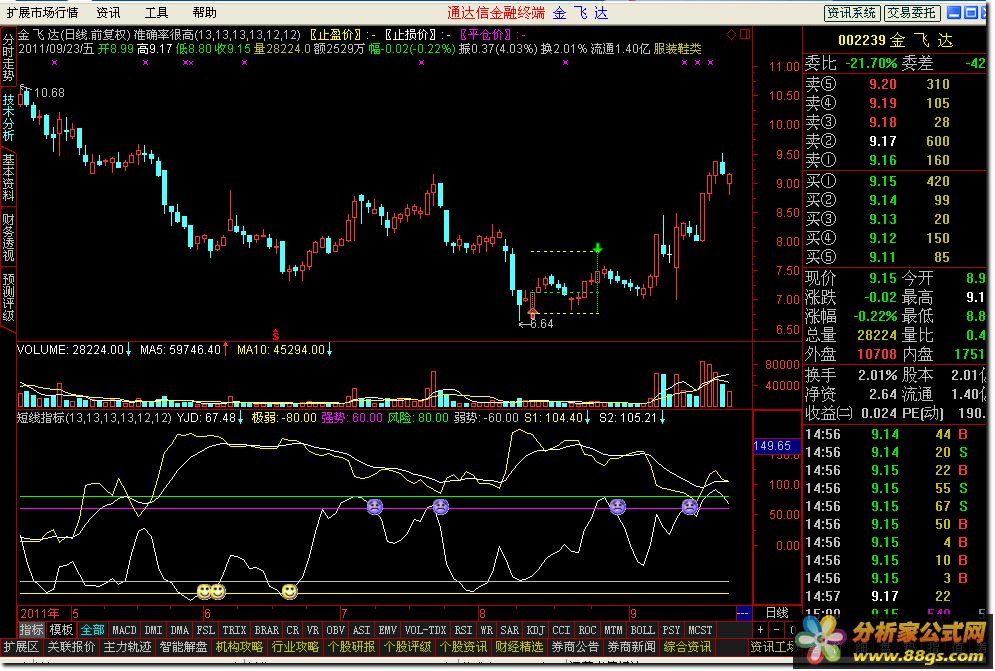
Task: Open the 扩展市场行情 menu
Action: click(43, 13)
